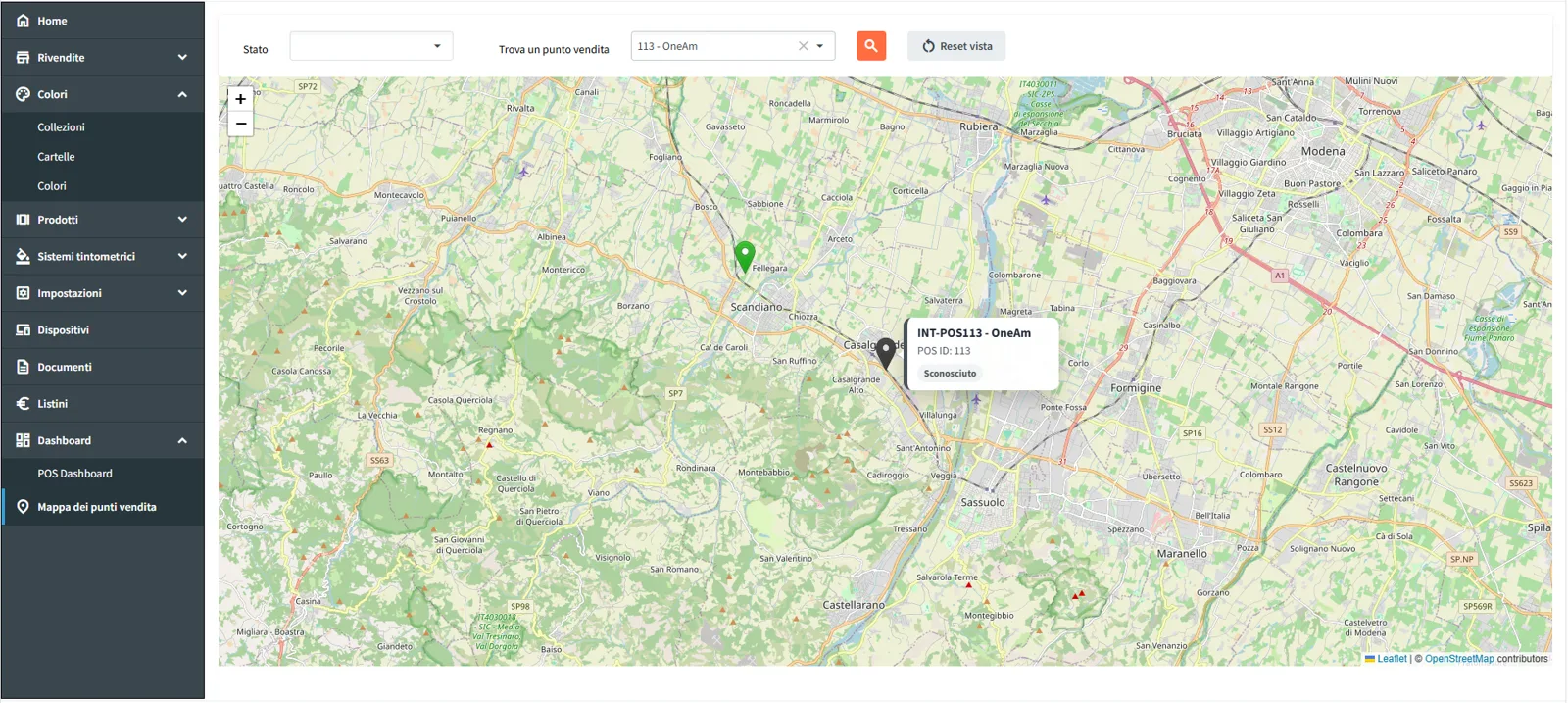1568x703 pixels.
Task: Click the Sassuolo label on map
Action: pyautogui.click(x=983, y=502)
